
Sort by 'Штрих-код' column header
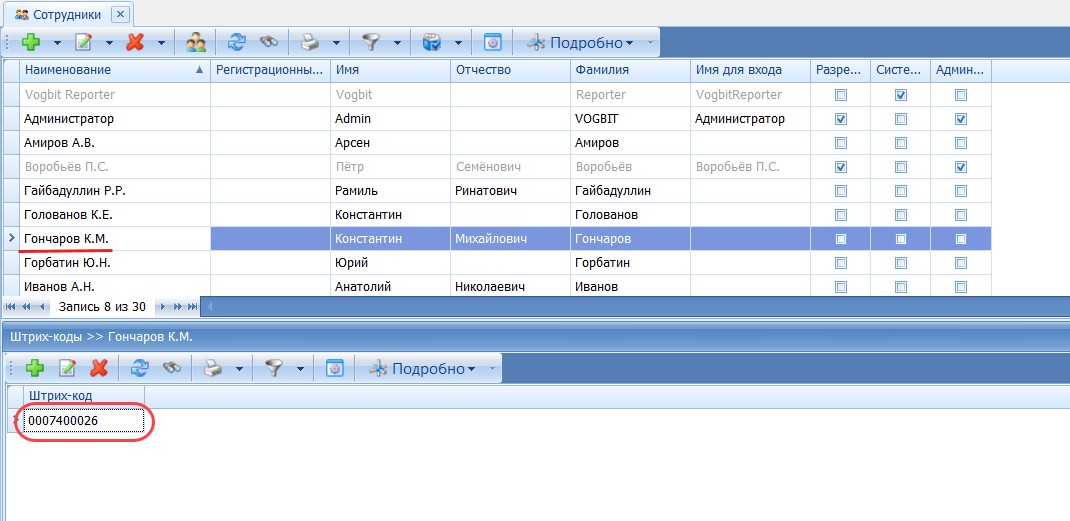(x=84, y=396)
